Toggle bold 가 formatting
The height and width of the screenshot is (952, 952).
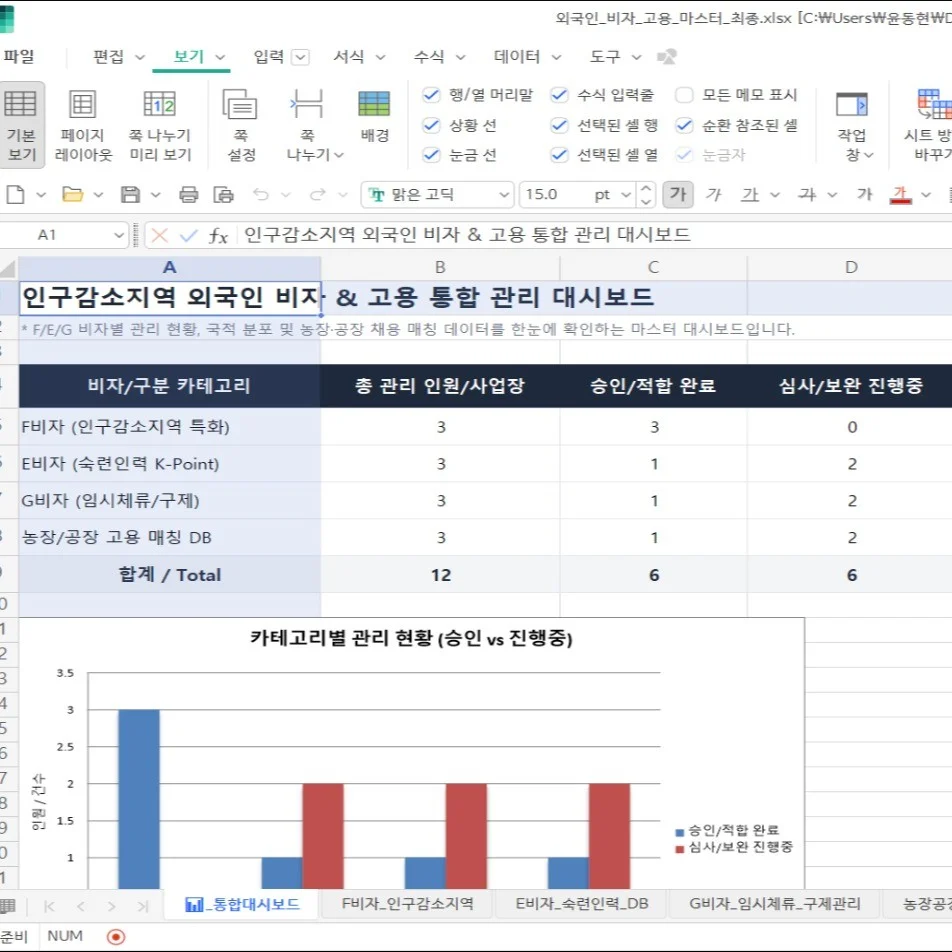tap(678, 195)
